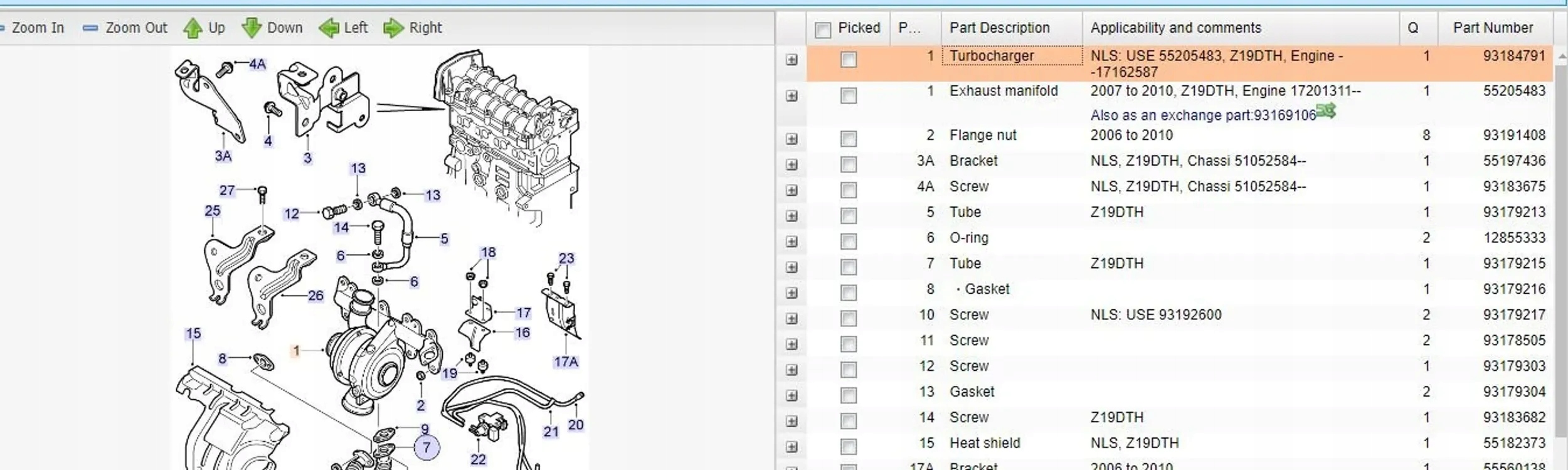This screenshot has height=470, width=1568.
Task: Check the Screw 4A row checkbox
Action: (x=848, y=190)
